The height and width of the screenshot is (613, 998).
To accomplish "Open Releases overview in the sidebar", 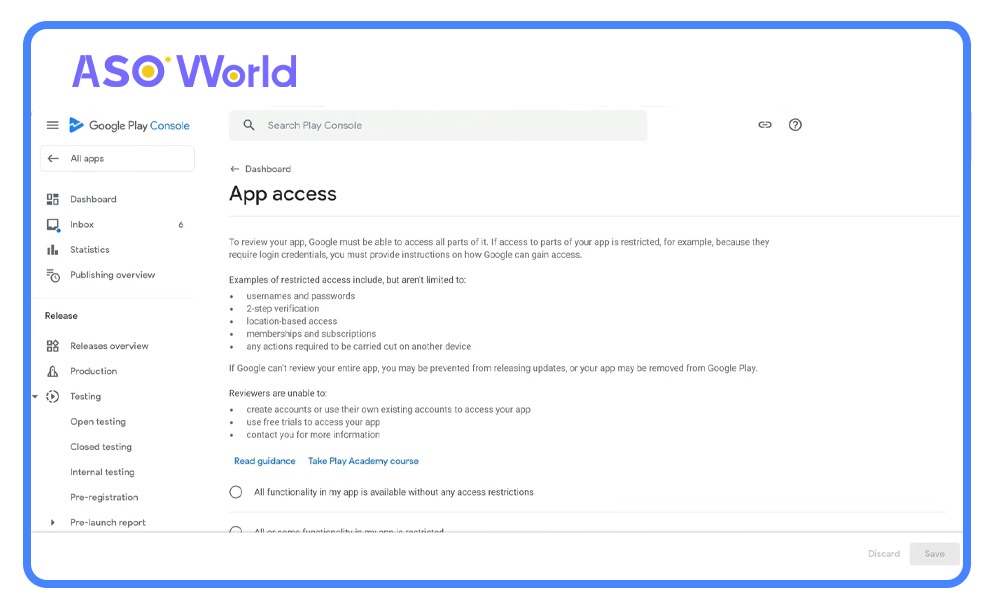I will [109, 346].
